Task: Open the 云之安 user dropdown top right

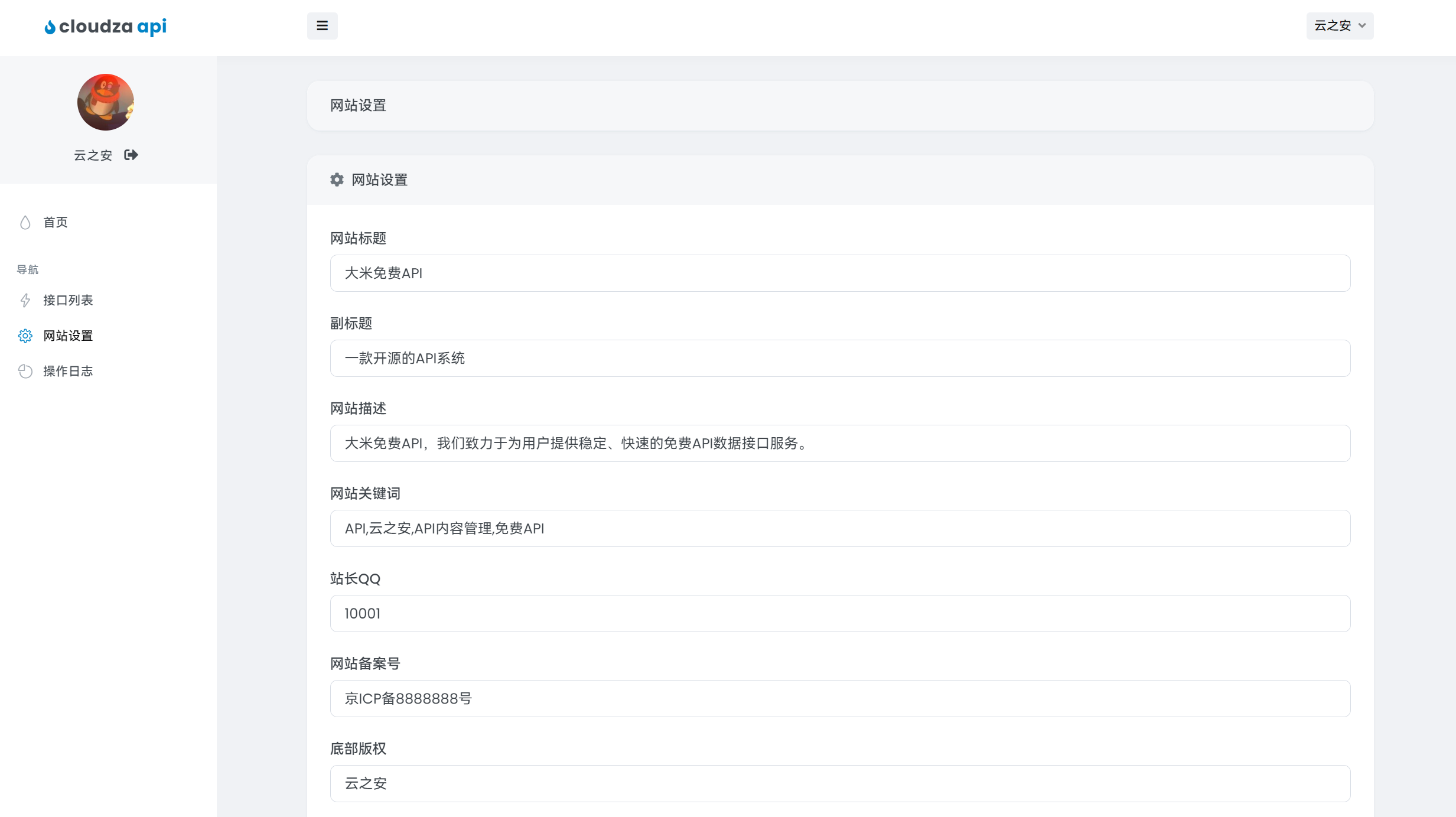Action: (x=1339, y=26)
